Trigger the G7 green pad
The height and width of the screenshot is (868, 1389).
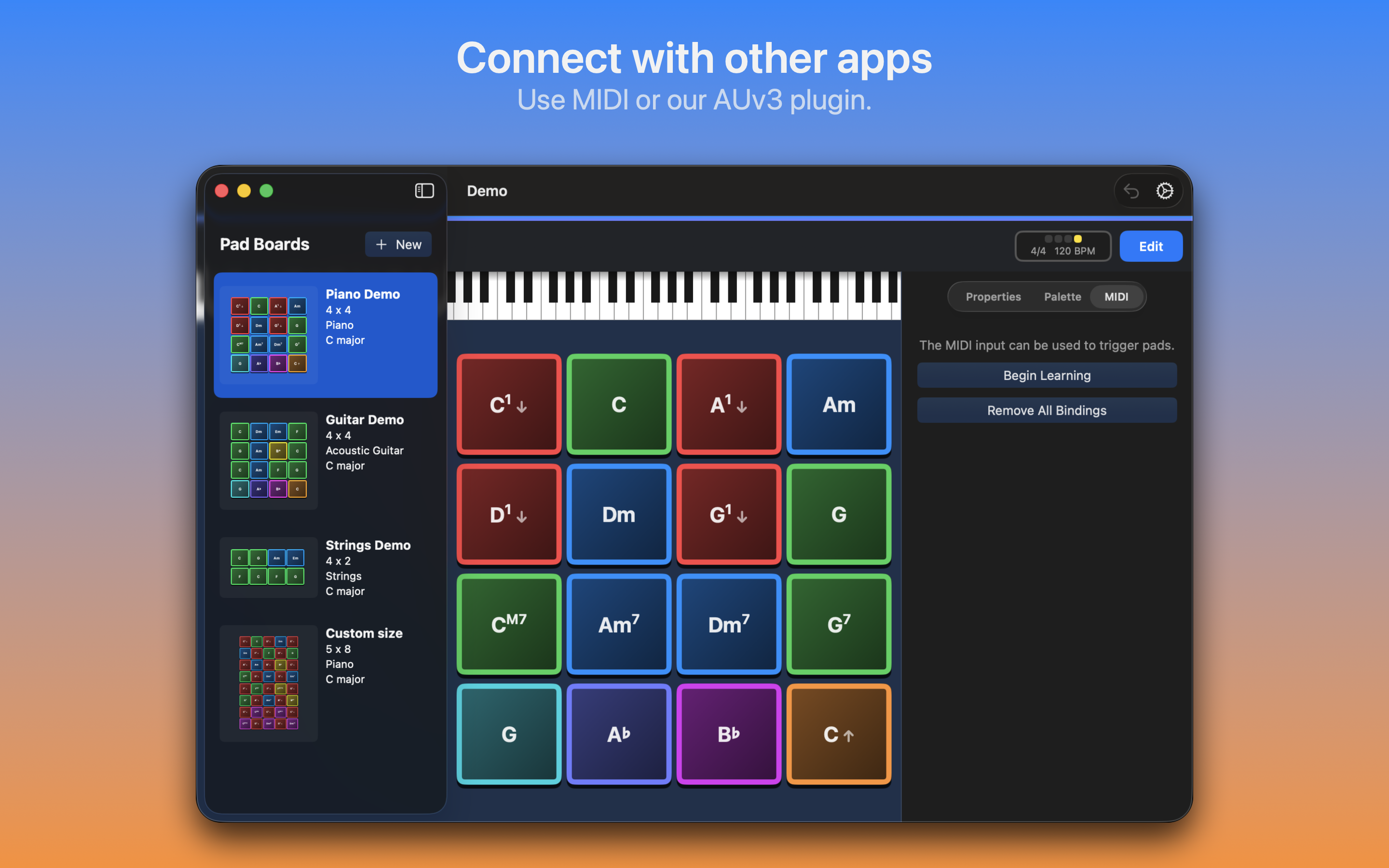pyautogui.click(x=839, y=624)
